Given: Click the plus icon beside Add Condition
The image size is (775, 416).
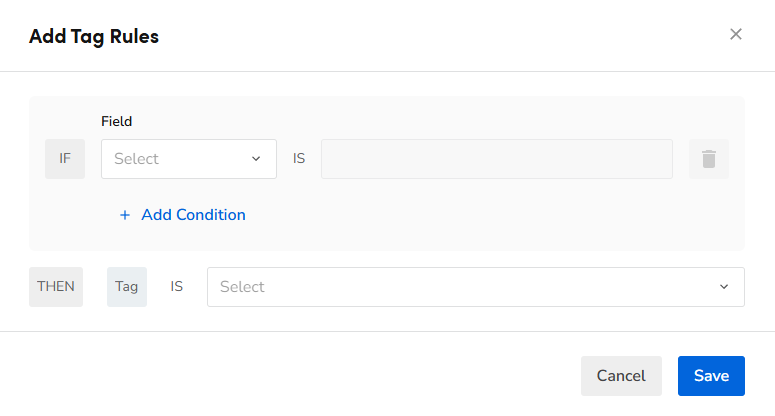Looking at the screenshot, I should pyautogui.click(x=125, y=215).
